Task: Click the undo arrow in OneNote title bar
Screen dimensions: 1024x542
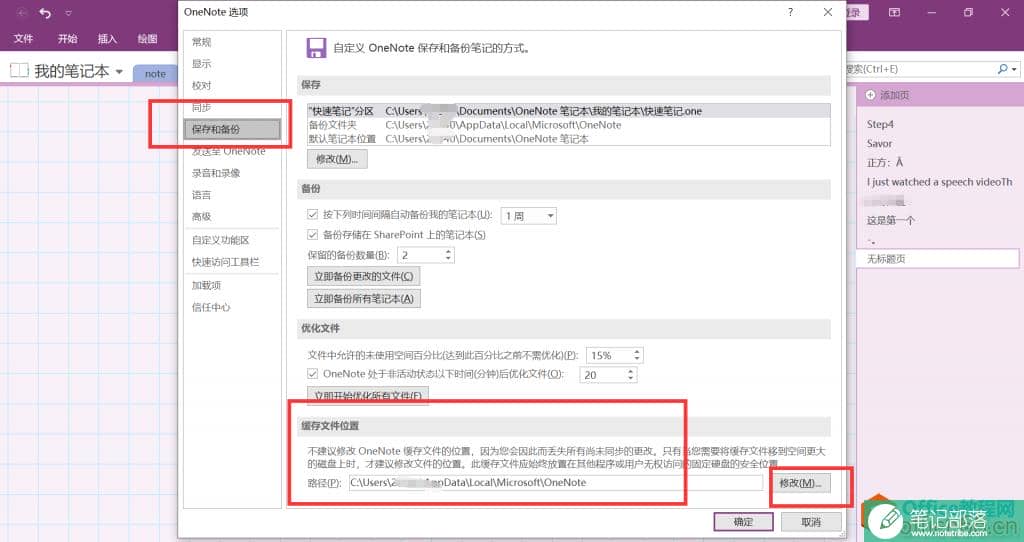Action: coord(45,12)
